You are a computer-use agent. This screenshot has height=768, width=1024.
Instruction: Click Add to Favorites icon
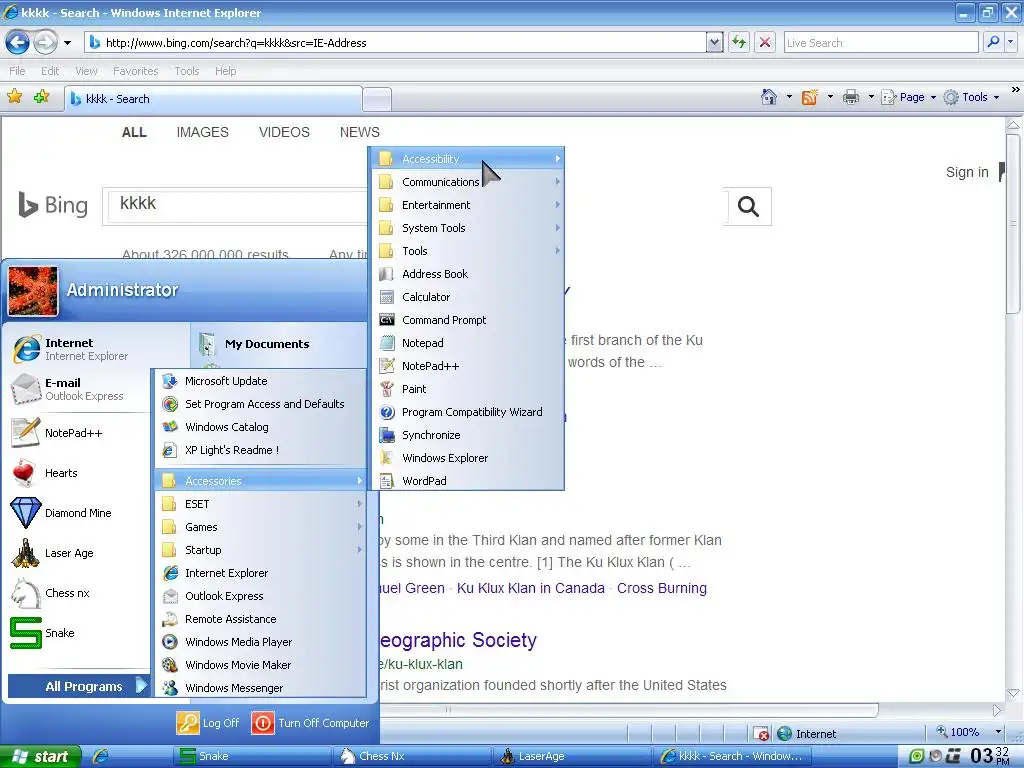[41, 97]
